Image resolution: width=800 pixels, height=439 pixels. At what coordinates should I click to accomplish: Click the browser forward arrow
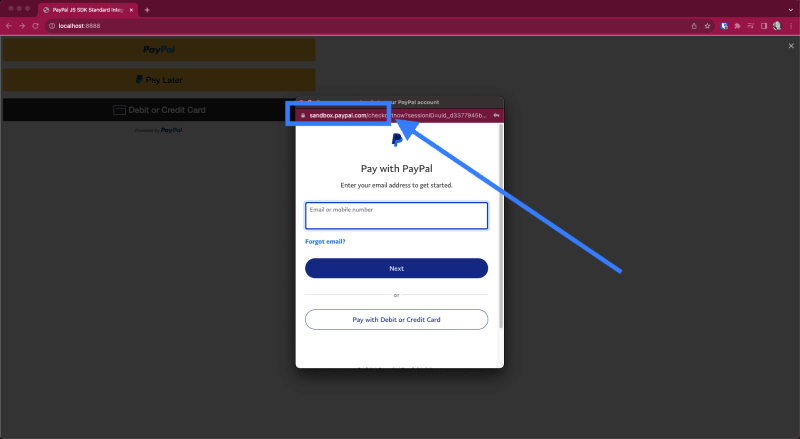point(22,25)
